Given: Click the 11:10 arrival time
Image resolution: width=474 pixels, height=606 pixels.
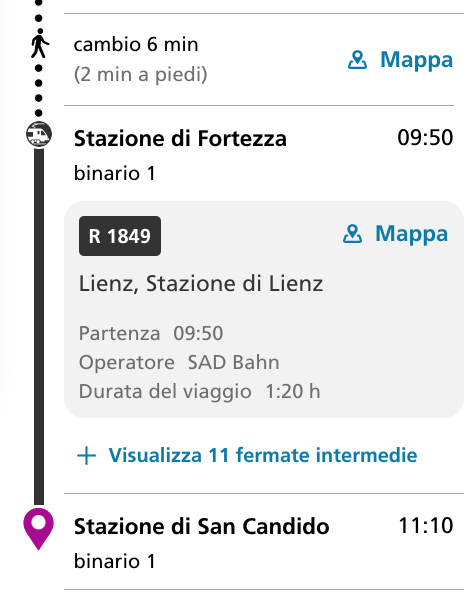Looking at the screenshot, I should (426, 526).
